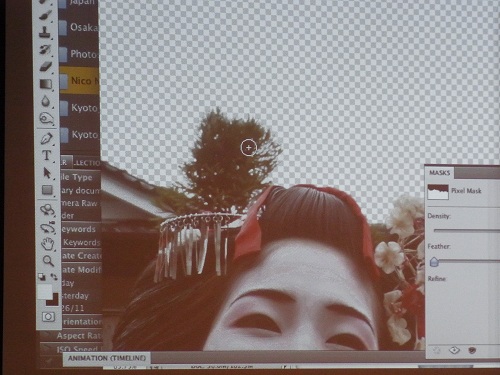Image resolution: width=500 pixels, height=375 pixels.
Task: Collapse the Orientation filter section
Action: tap(81, 322)
